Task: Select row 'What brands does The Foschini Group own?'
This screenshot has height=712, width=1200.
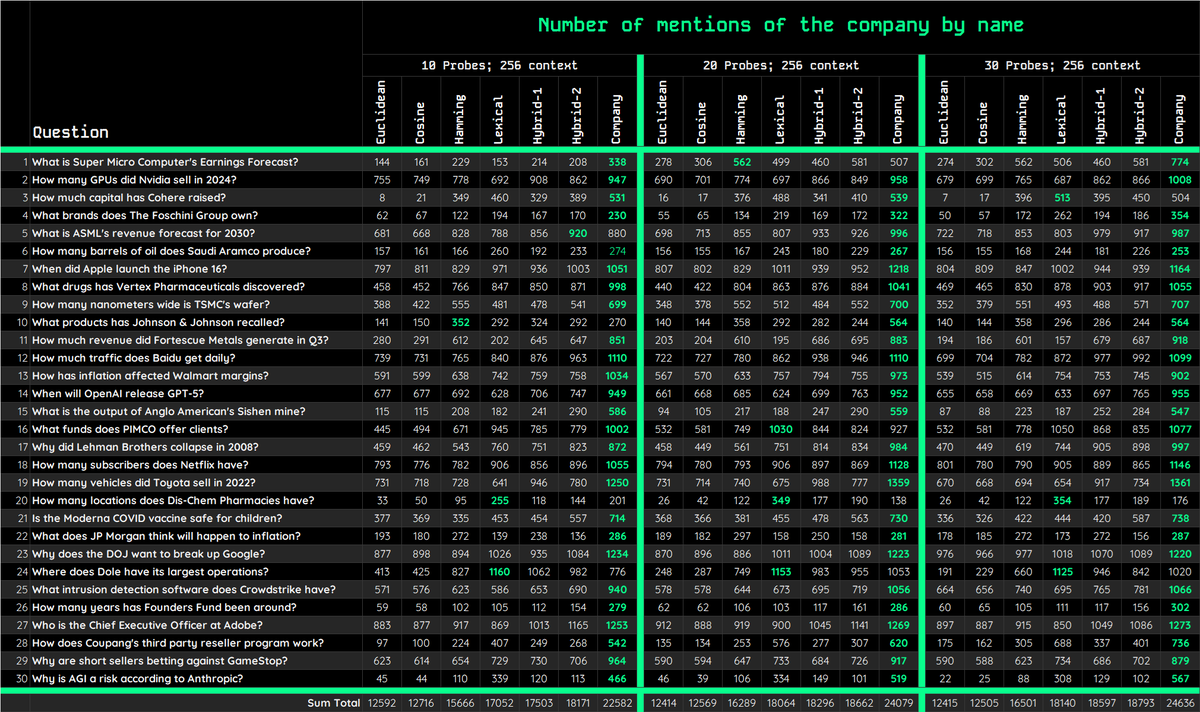Action: click(145, 215)
